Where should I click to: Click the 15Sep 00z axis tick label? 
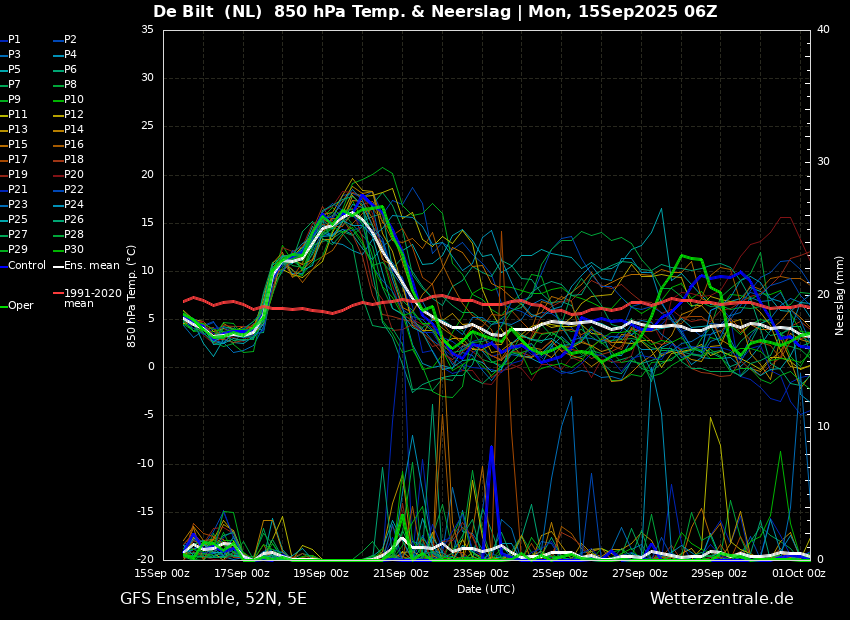tap(163, 573)
